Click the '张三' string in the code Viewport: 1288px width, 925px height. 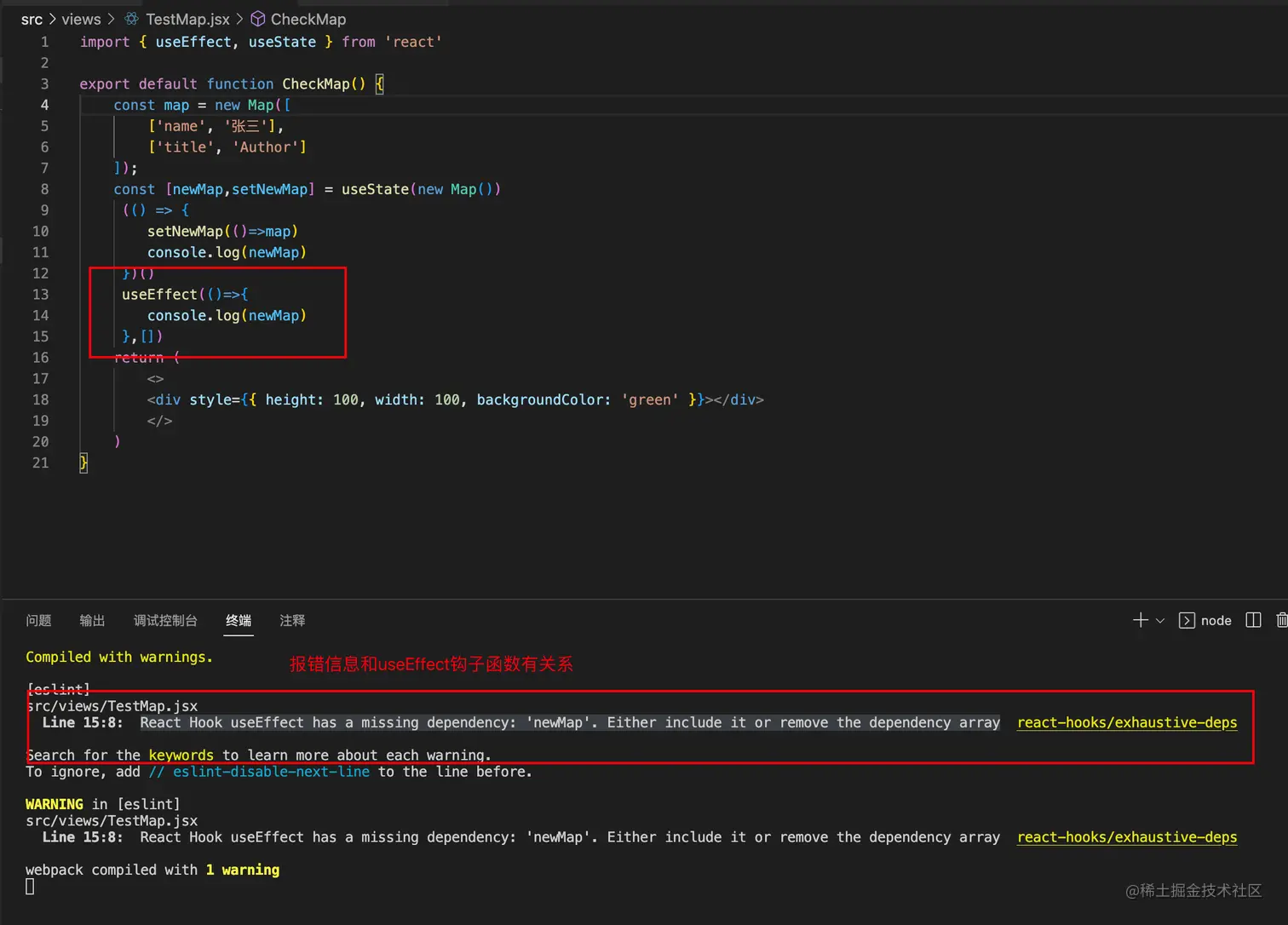[248, 126]
